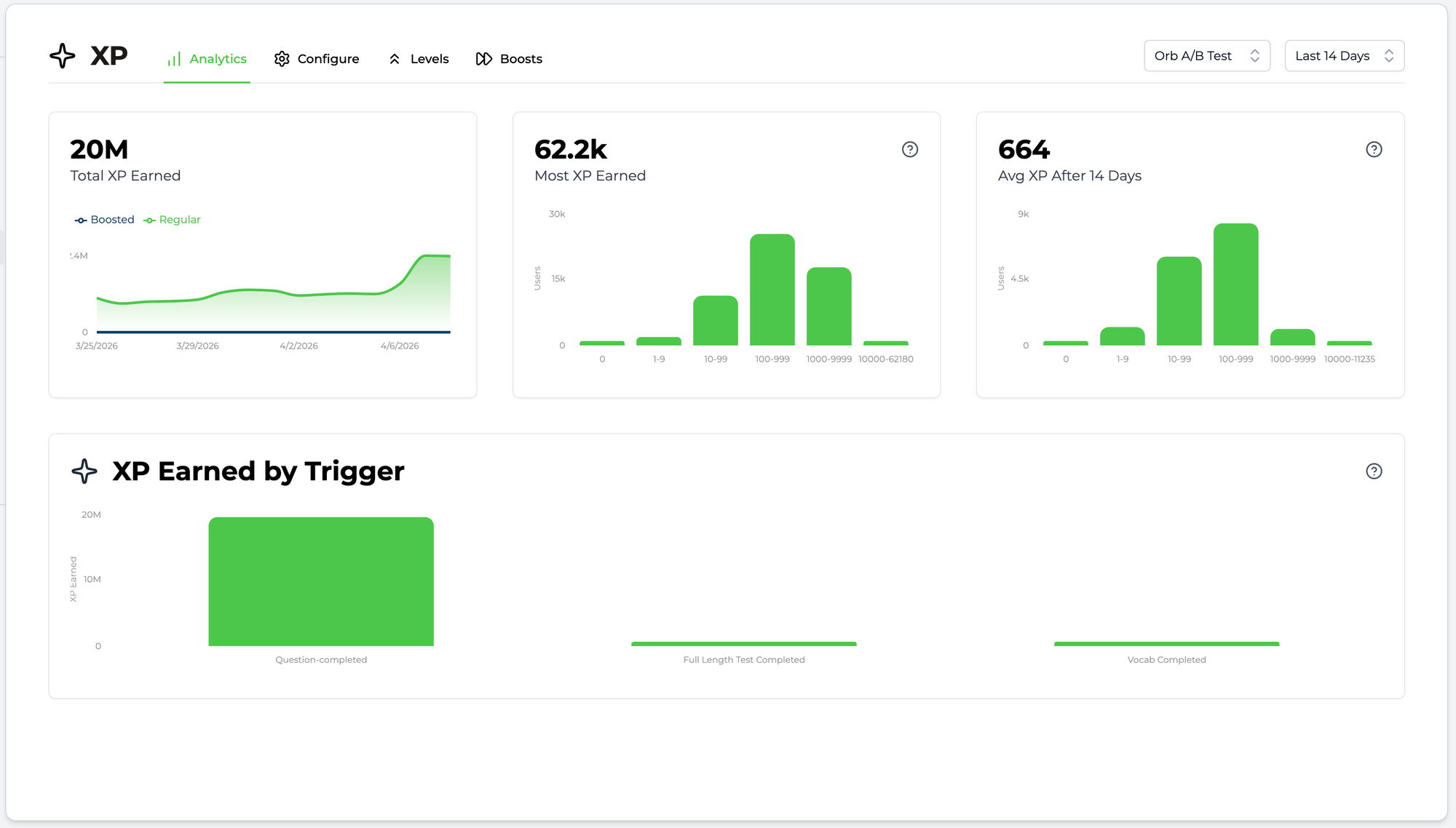Switch to the Configure tab
This screenshot has width=1456, height=828.
[328, 59]
